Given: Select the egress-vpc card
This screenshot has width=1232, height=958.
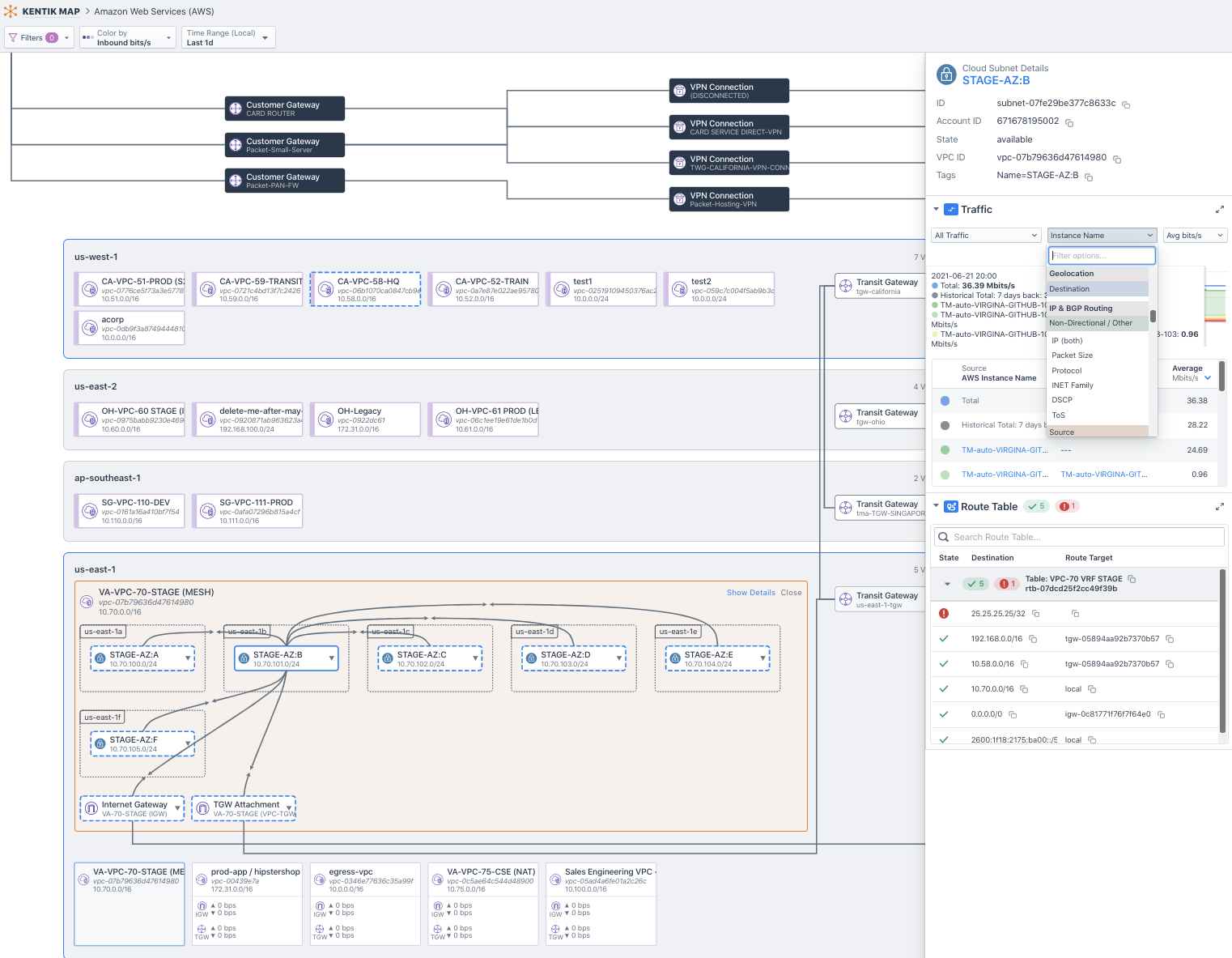Looking at the screenshot, I should (x=366, y=904).
